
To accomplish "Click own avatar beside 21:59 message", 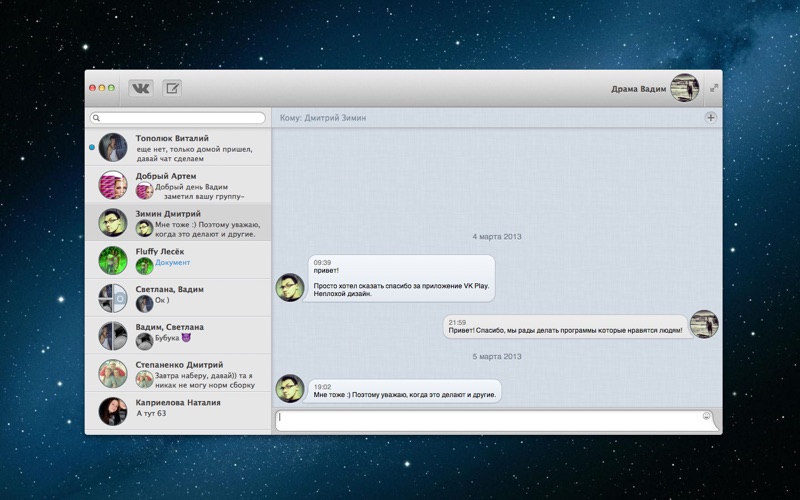I will coord(704,324).
